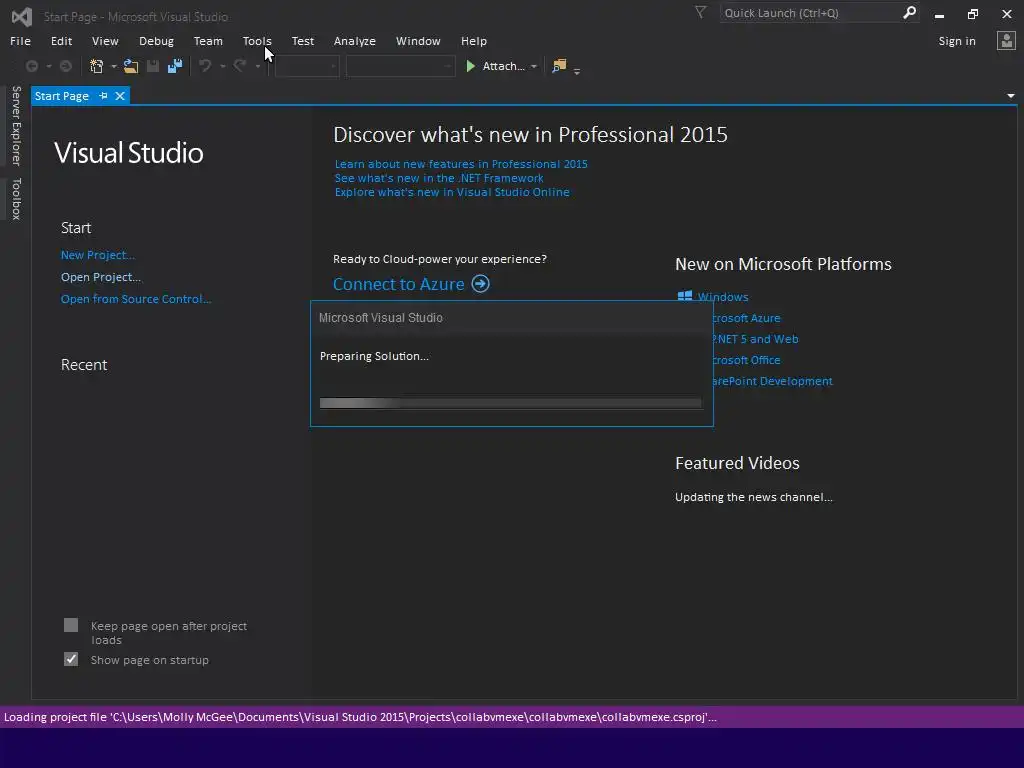Open the Edit menu

[x=61, y=40]
